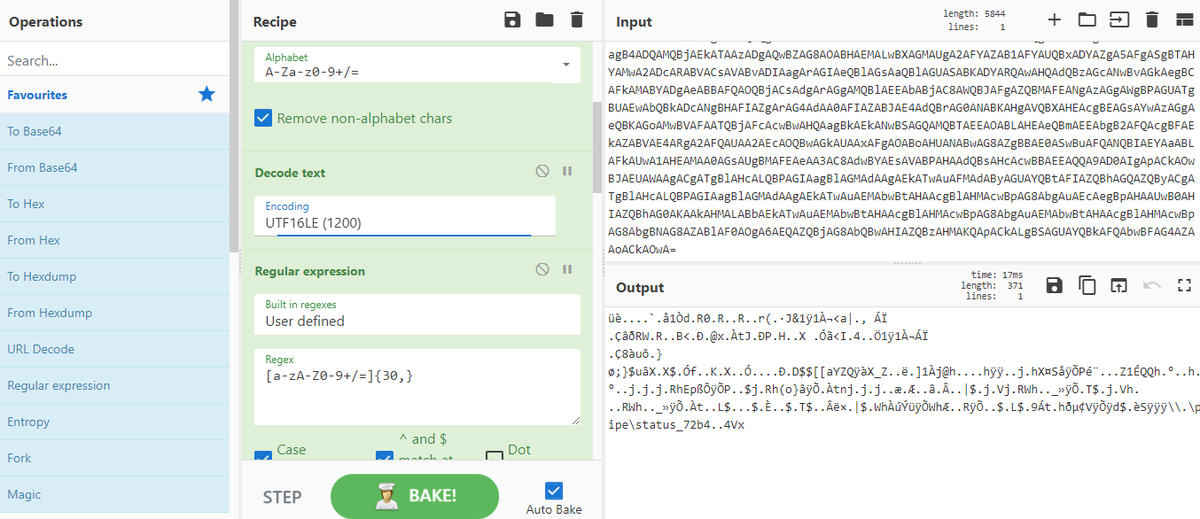
Task: Click the Operations panel heading
Action: (46, 21)
